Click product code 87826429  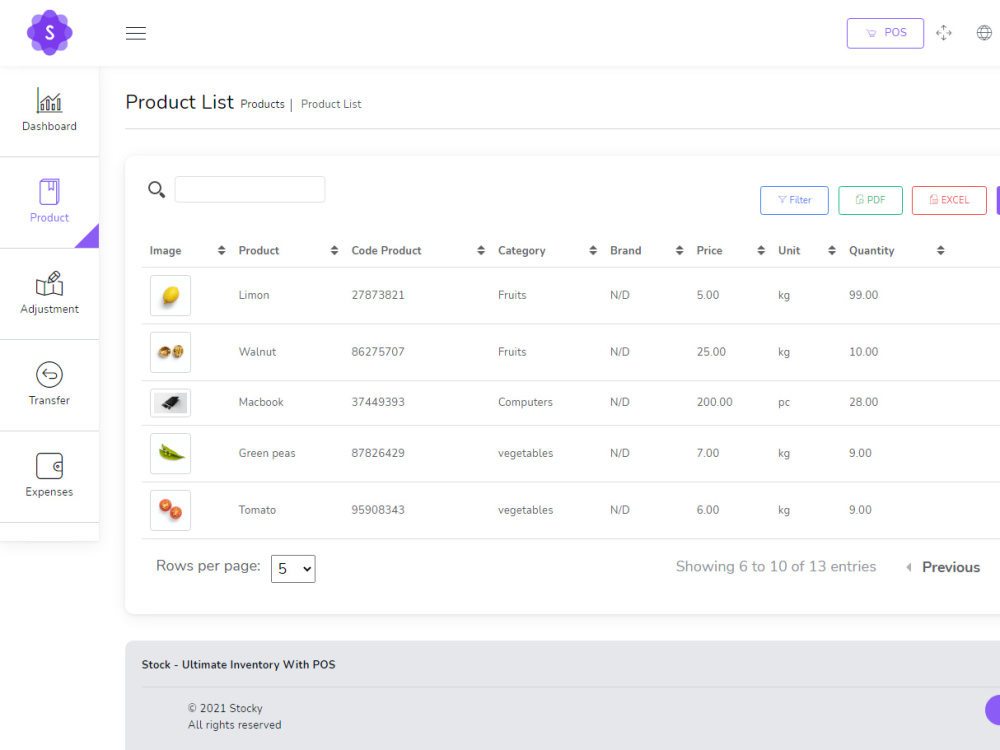[378, 453]
